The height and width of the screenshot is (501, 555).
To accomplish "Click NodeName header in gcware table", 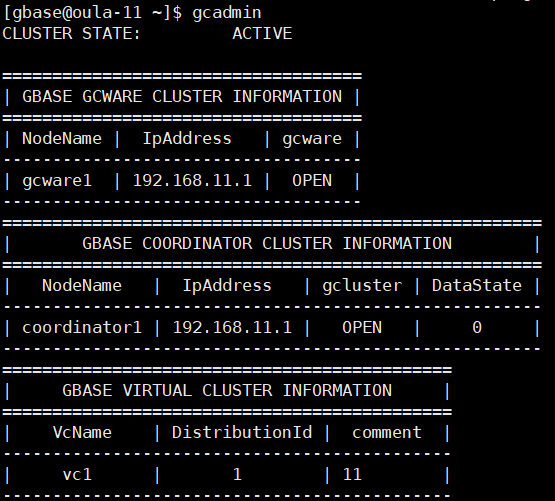I will click(62, 138).
